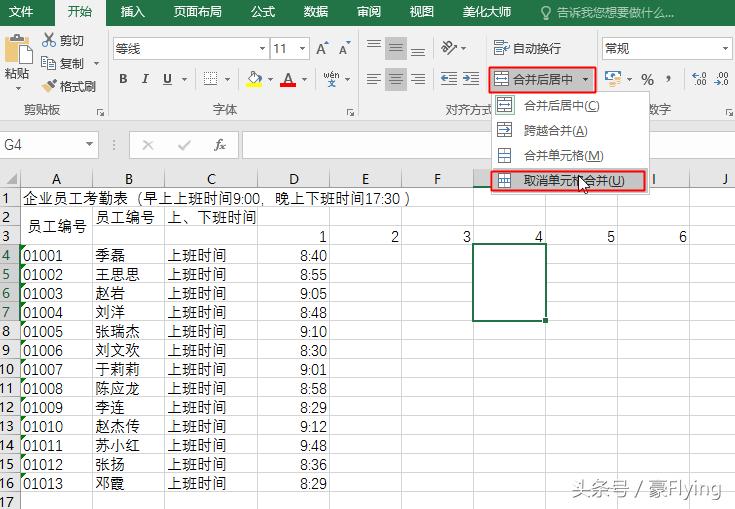Open the fill color dropdown arrow
The height and width of the screenshot is (509, 735).
pos(270,79)
